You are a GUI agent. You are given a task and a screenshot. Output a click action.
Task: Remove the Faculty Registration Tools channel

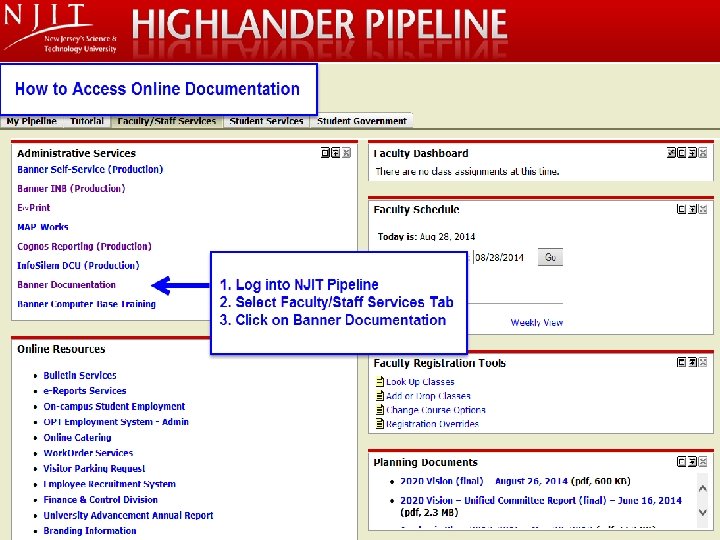click(703, 362)
